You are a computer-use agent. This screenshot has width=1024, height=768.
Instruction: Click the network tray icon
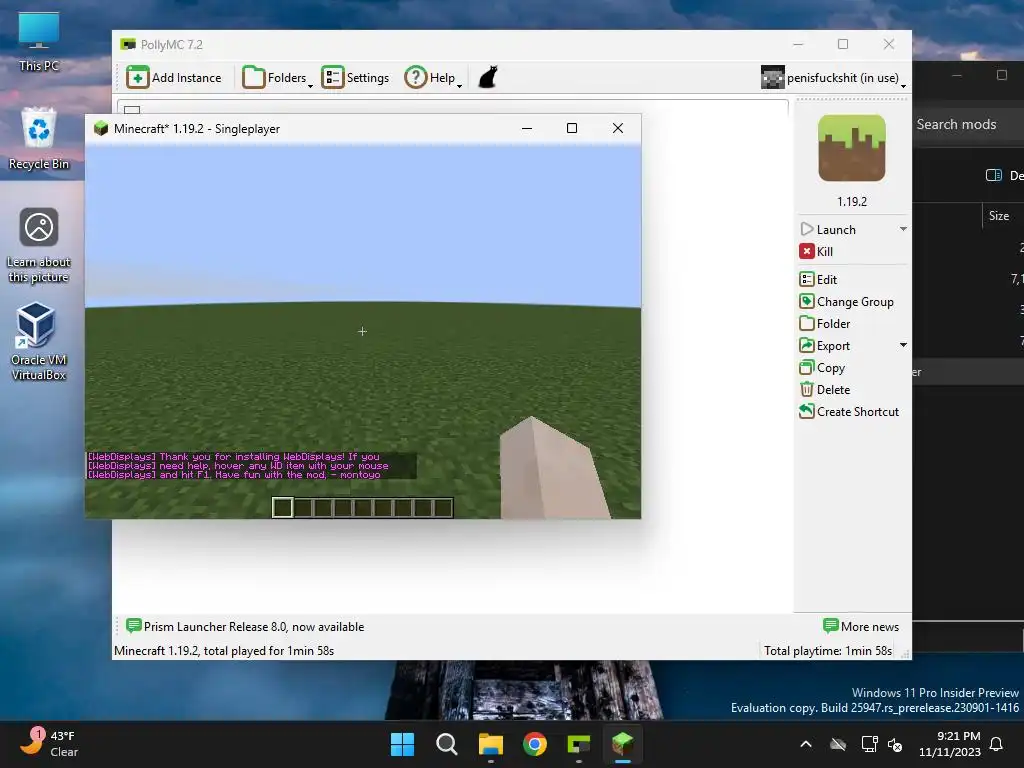coord(869,744)
